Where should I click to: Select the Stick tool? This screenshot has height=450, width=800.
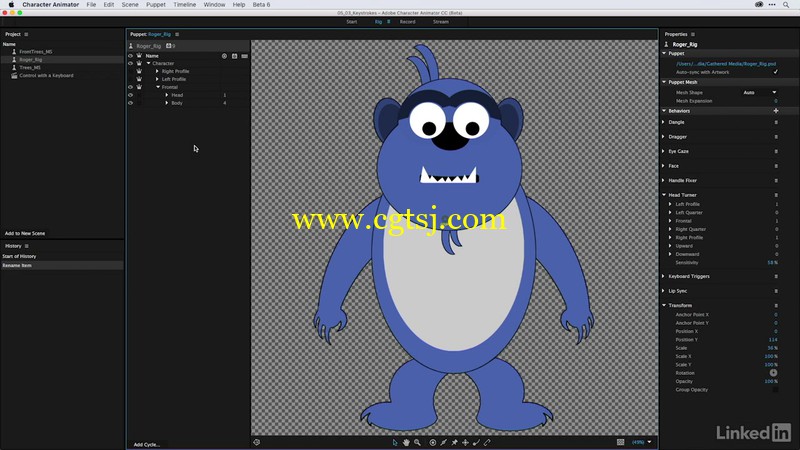(x=443, y=442)
